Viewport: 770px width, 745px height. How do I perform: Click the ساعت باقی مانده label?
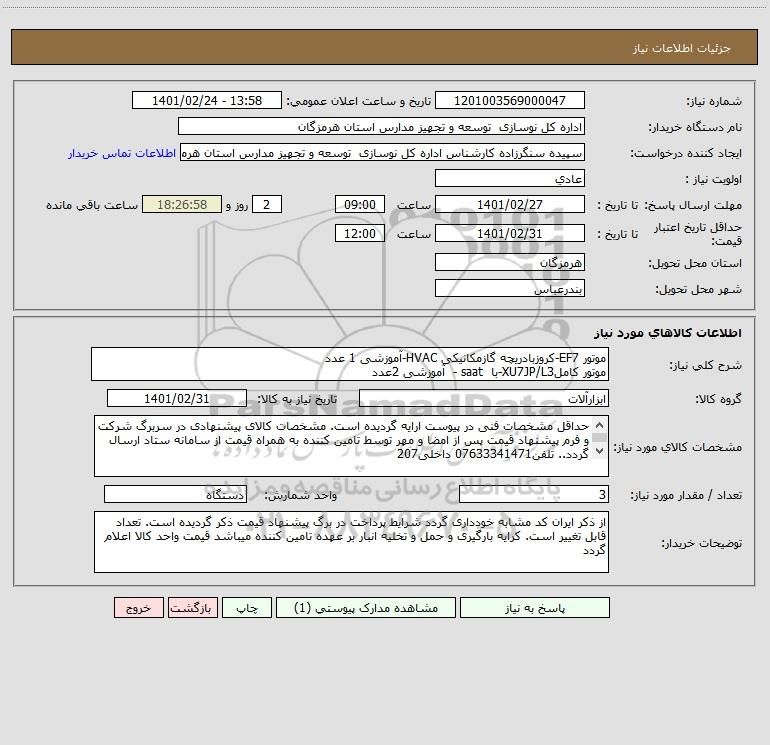point(92,205)
